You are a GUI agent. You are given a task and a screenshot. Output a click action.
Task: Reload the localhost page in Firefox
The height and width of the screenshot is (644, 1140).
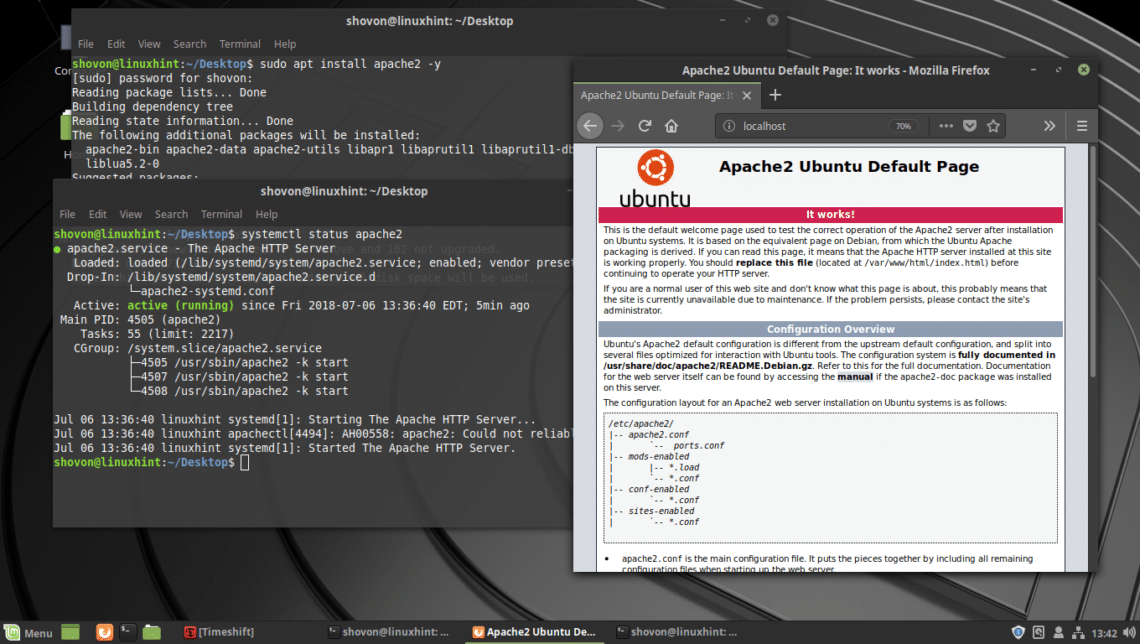pyautogui.click(x=645, y=126)
